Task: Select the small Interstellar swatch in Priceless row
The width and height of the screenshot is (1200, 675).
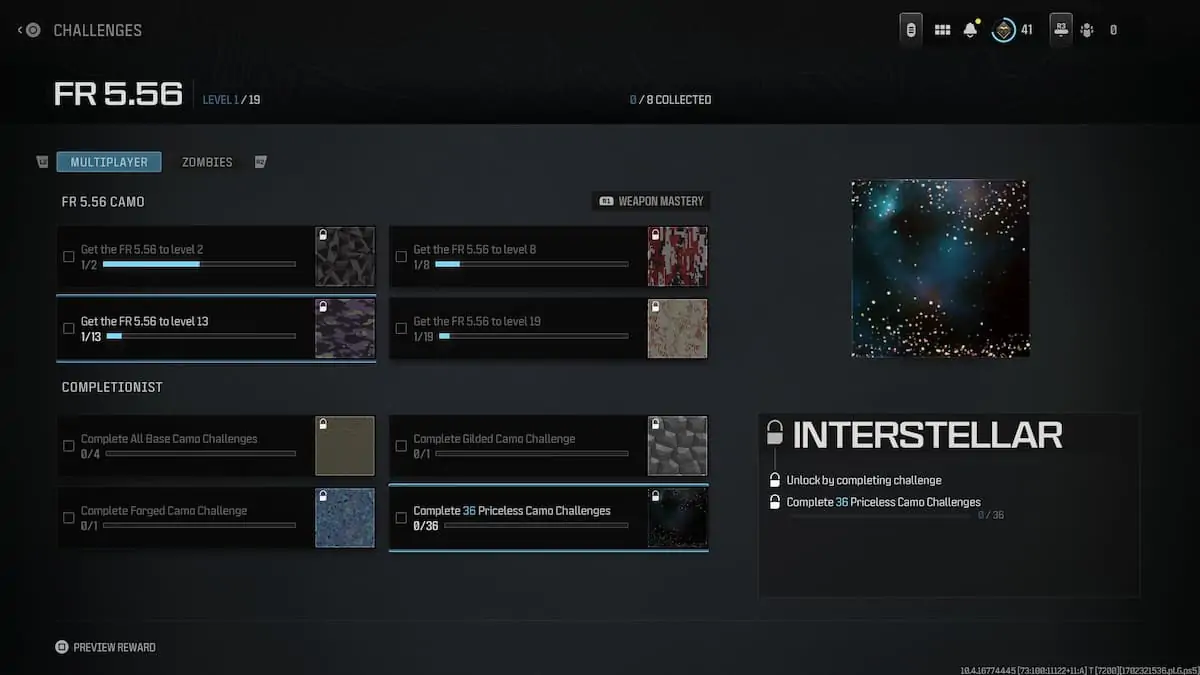Action: coord(677,518)
